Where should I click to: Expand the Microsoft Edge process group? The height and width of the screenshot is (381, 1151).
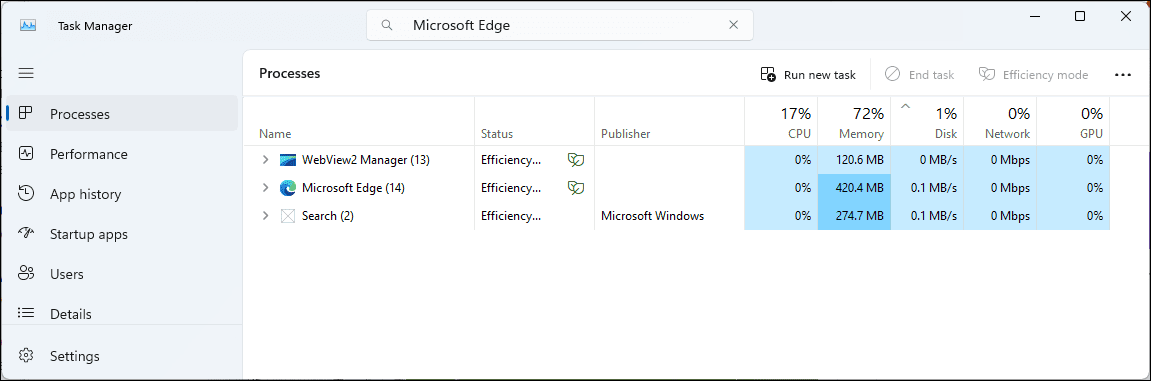266,188
